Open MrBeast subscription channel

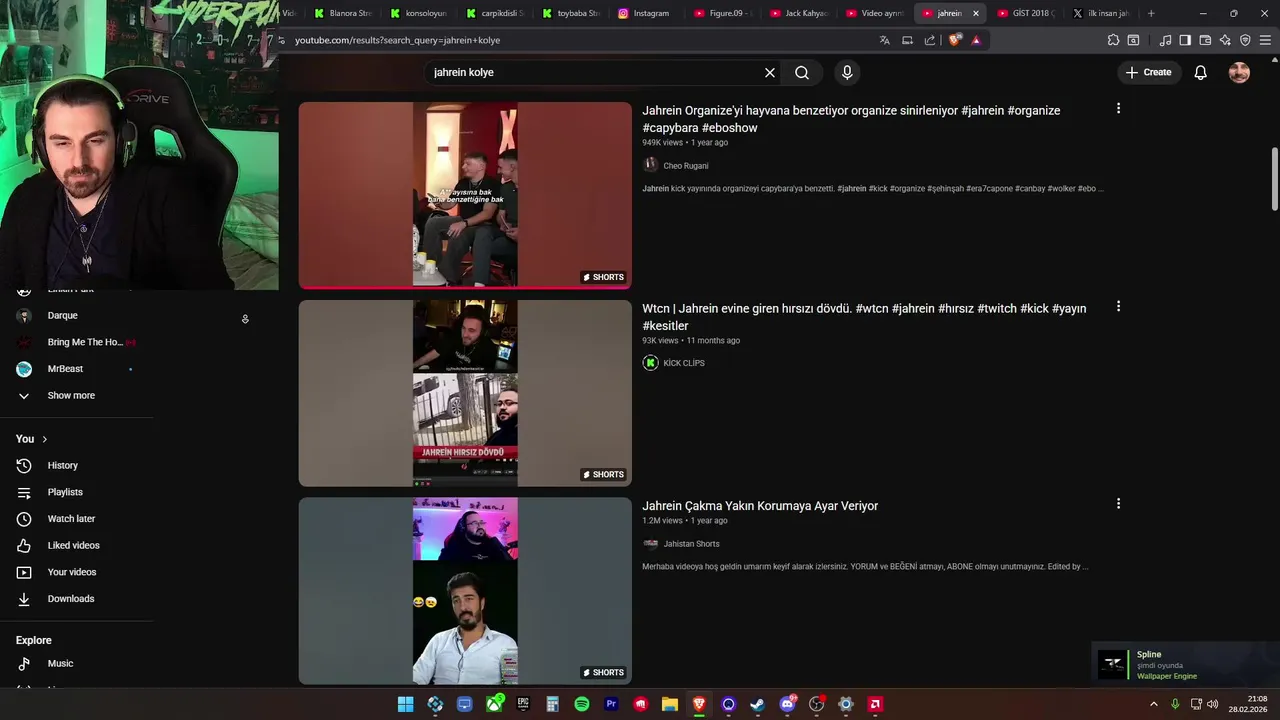click(x=76, y=369)
